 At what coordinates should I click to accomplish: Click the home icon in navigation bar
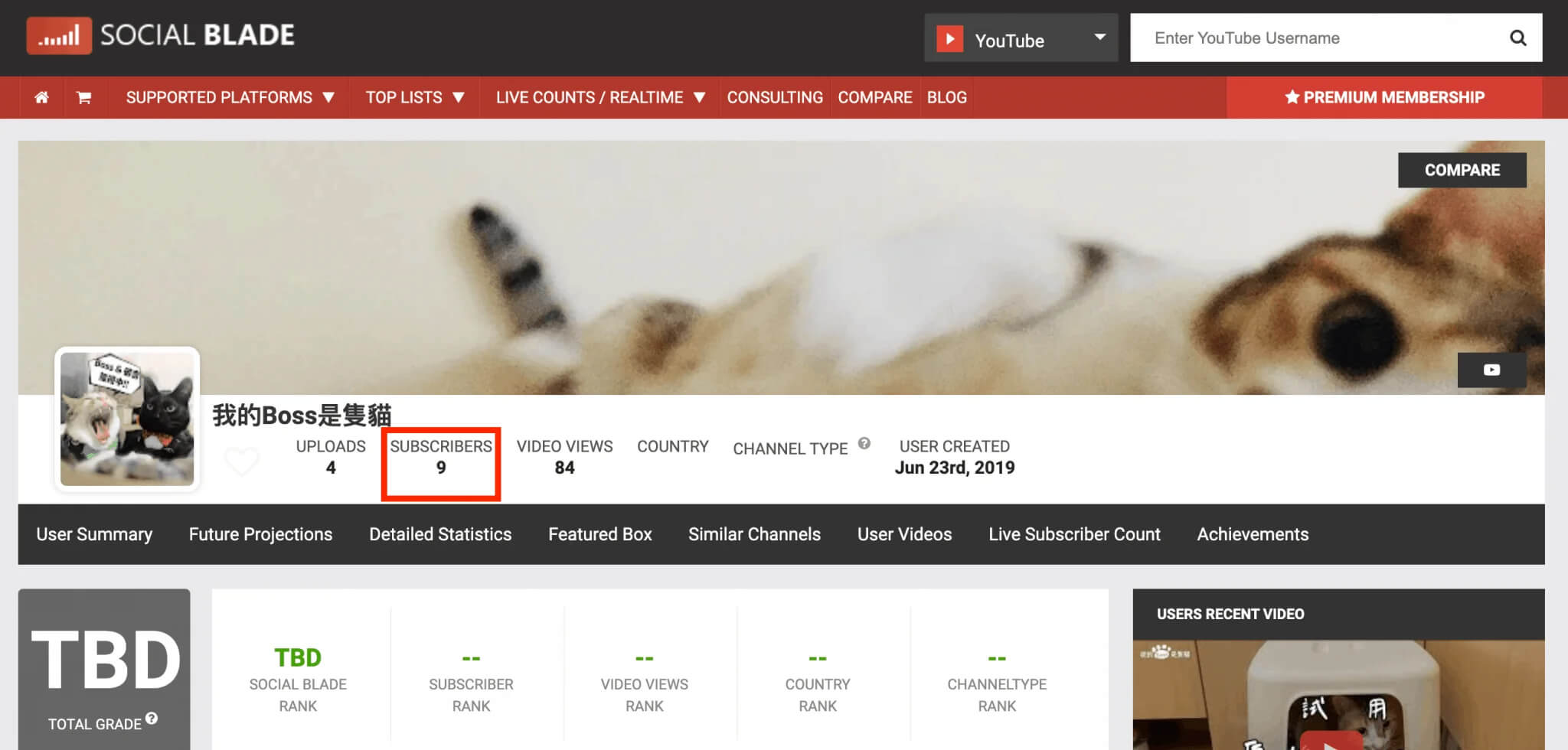[41, 97]
